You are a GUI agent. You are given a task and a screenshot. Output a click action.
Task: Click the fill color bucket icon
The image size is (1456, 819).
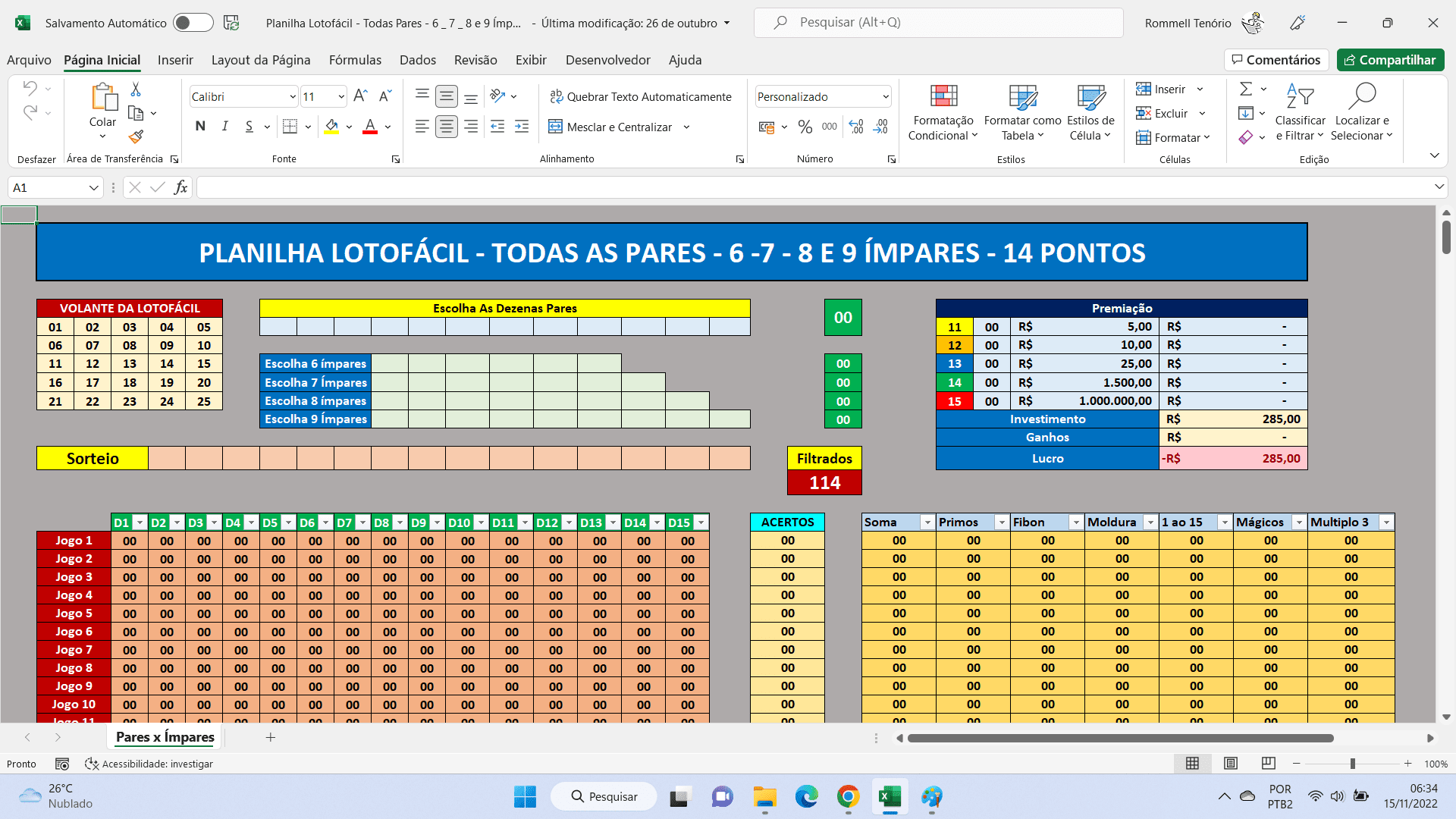(x=331, y=126)
